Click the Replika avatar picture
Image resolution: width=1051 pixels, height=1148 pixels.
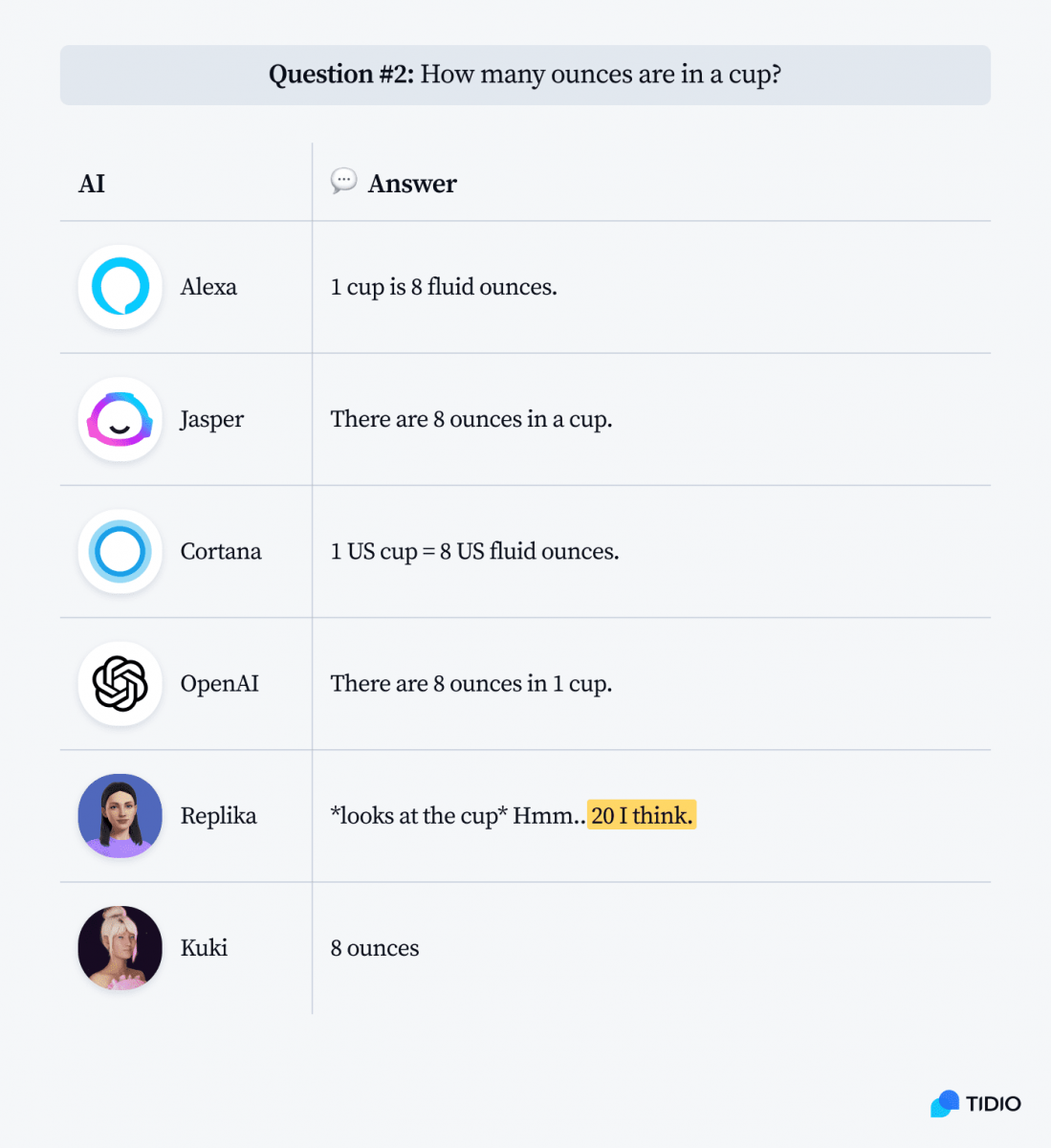[120, 816]
